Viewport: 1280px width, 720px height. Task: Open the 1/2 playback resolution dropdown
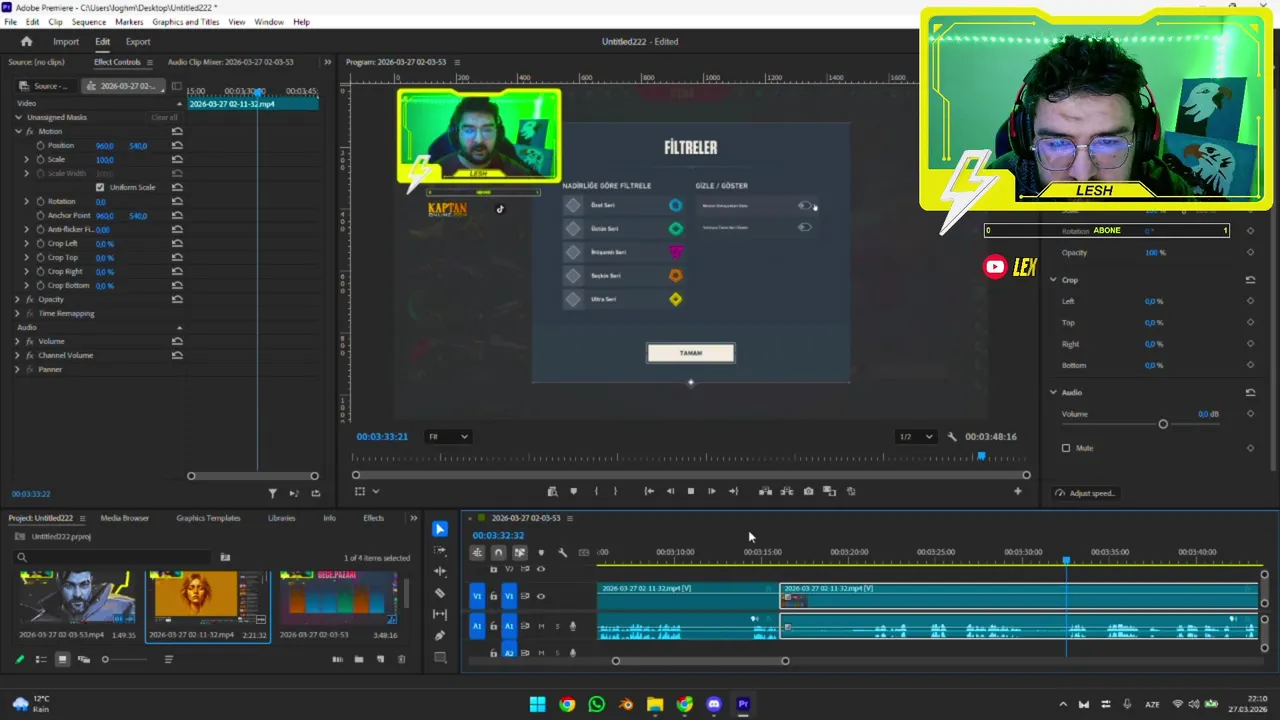(915, 437)
